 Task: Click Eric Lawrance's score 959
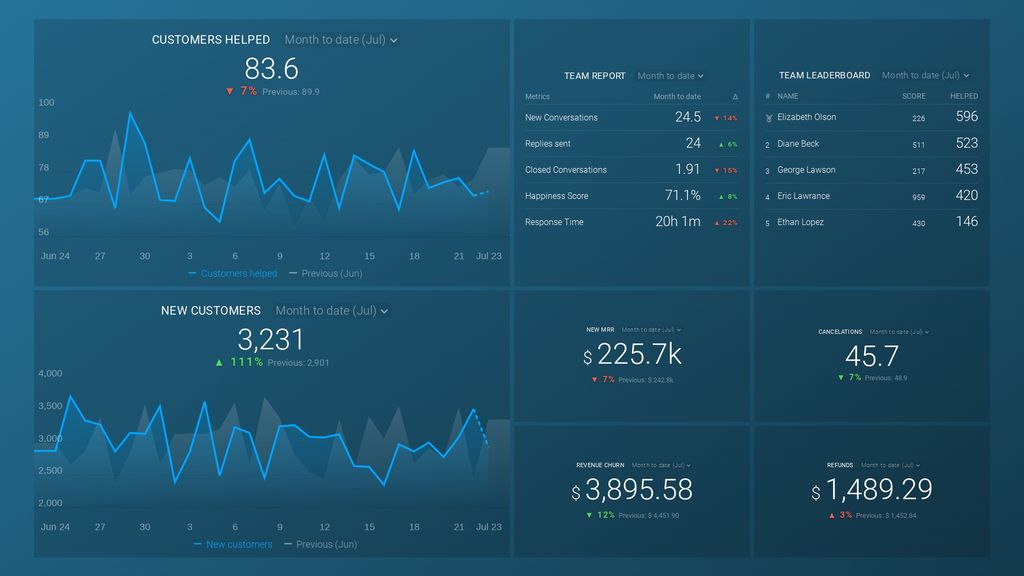point(919,197)
